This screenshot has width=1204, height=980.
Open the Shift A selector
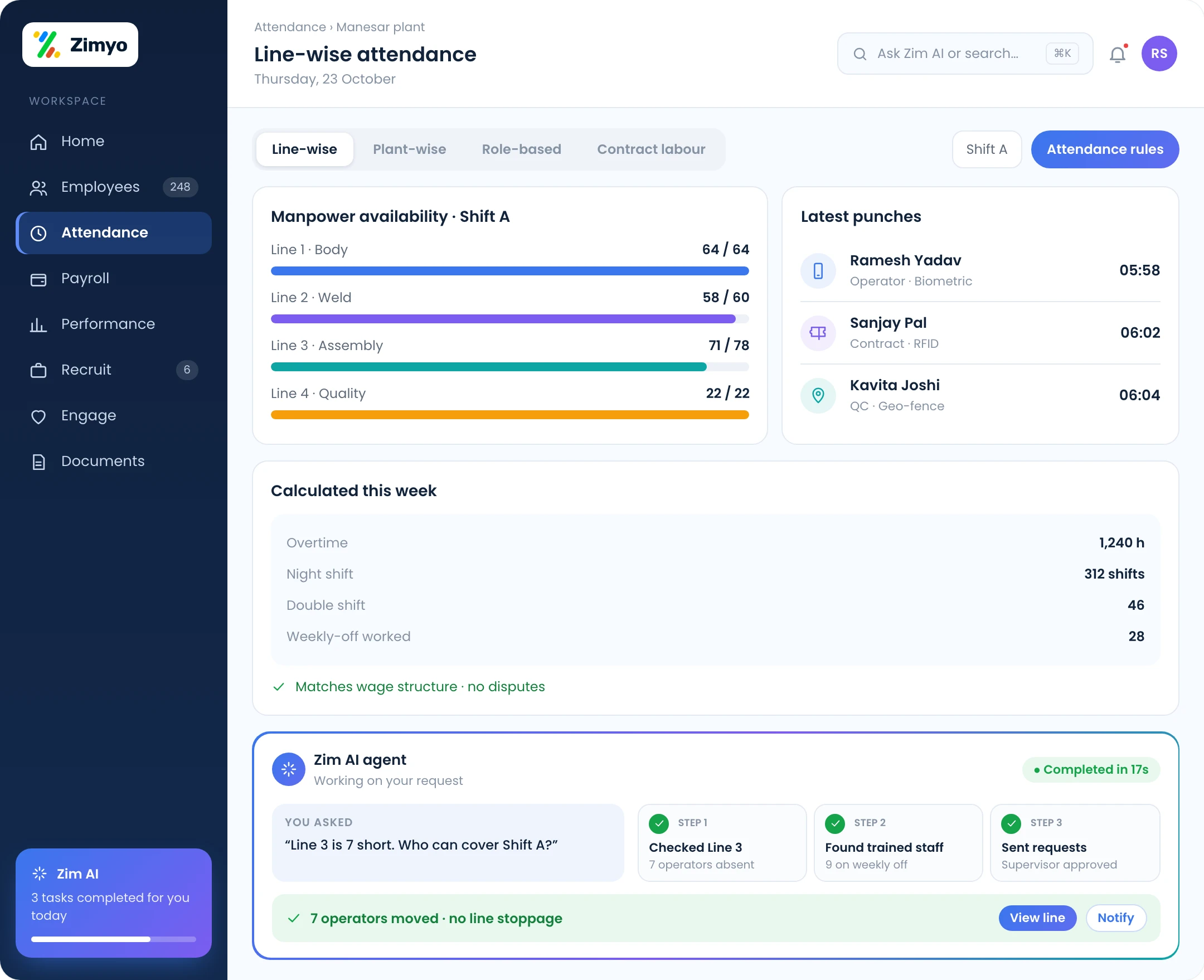pos(987,149)
